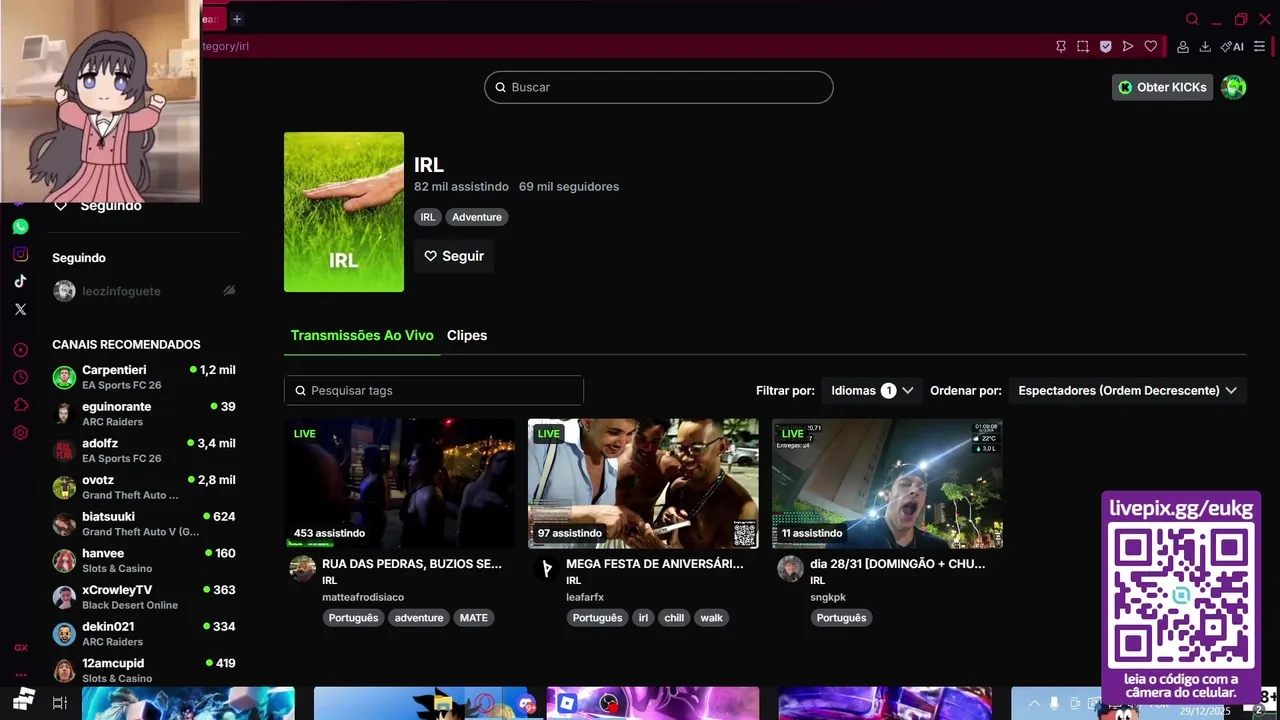
Task: Open the player icon in the sidebar
Action: (20, 350)
